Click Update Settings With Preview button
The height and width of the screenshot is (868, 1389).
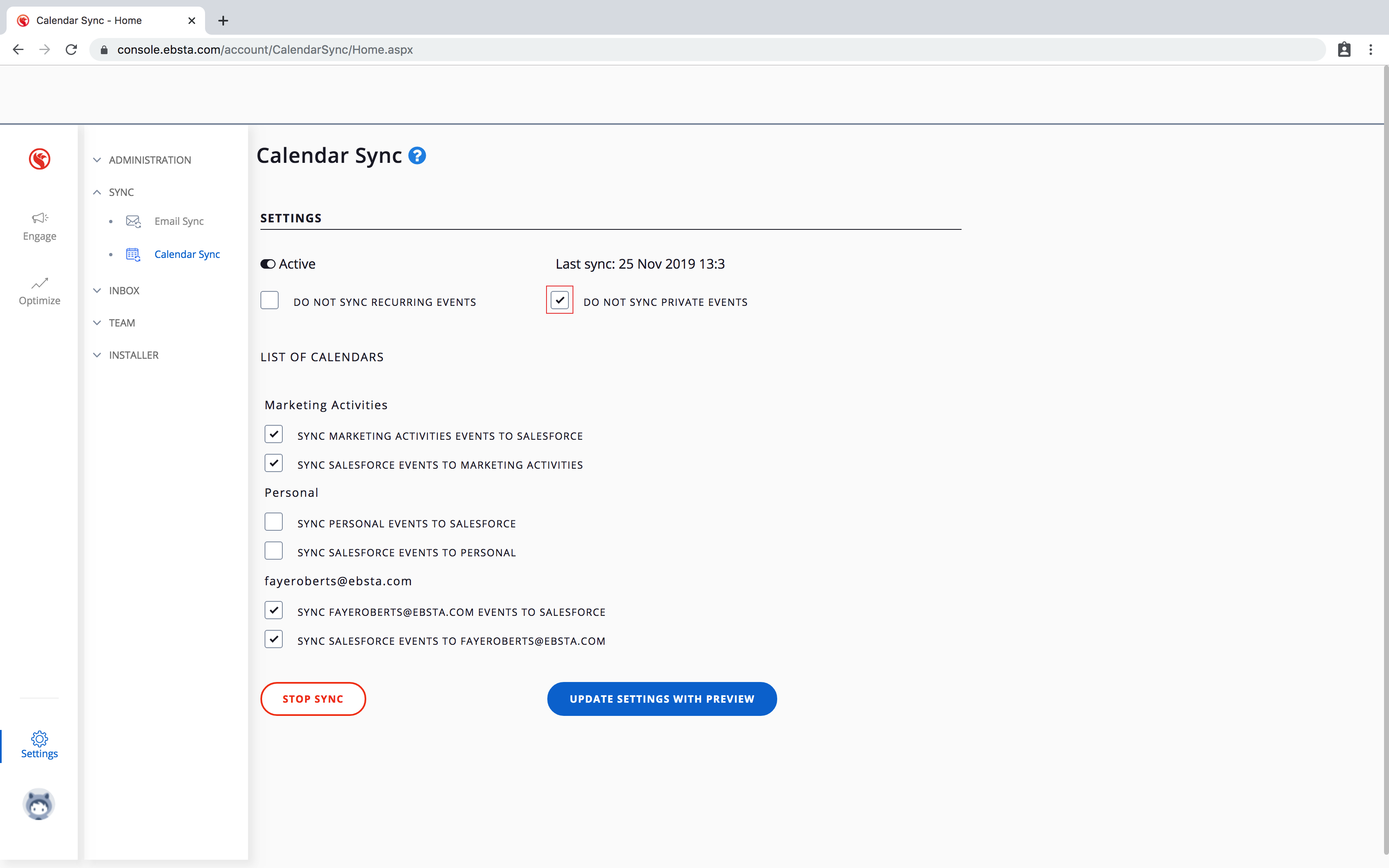point(662,699)
